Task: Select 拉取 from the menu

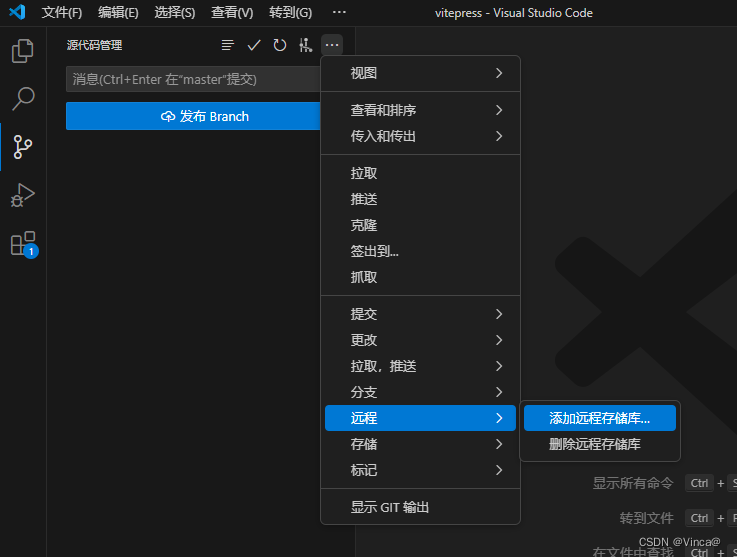Action: (x=420, y=173)
